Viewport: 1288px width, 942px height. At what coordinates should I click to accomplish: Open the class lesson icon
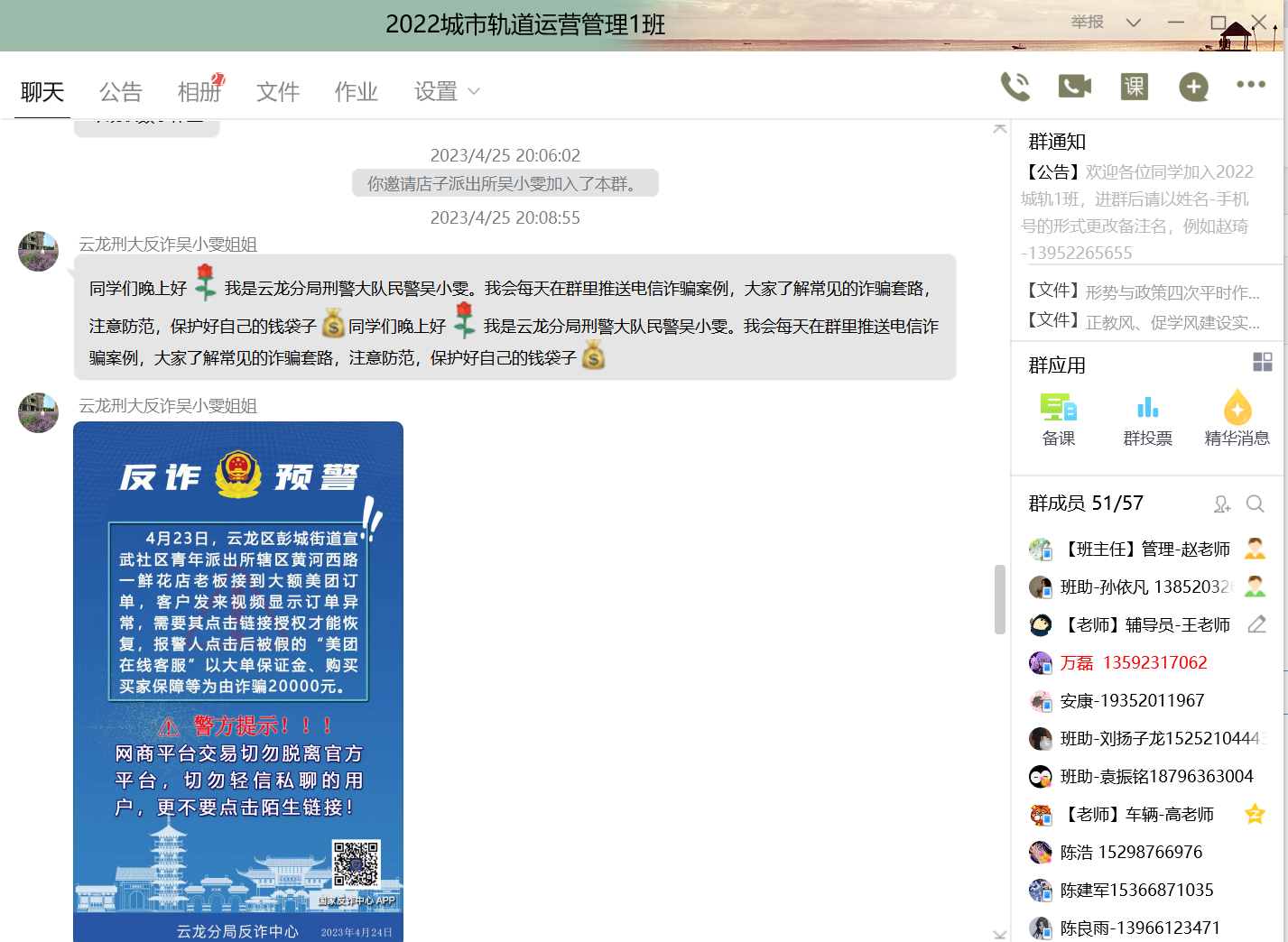(x=1134, y=87)
